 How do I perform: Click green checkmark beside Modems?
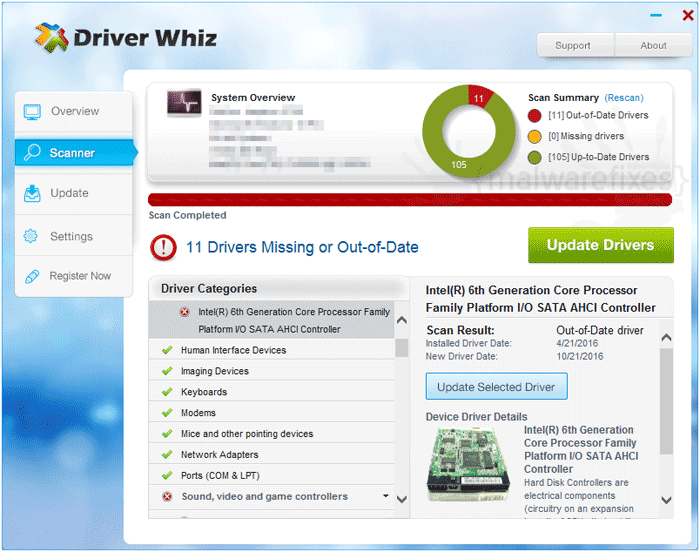(x=167, y=413)
